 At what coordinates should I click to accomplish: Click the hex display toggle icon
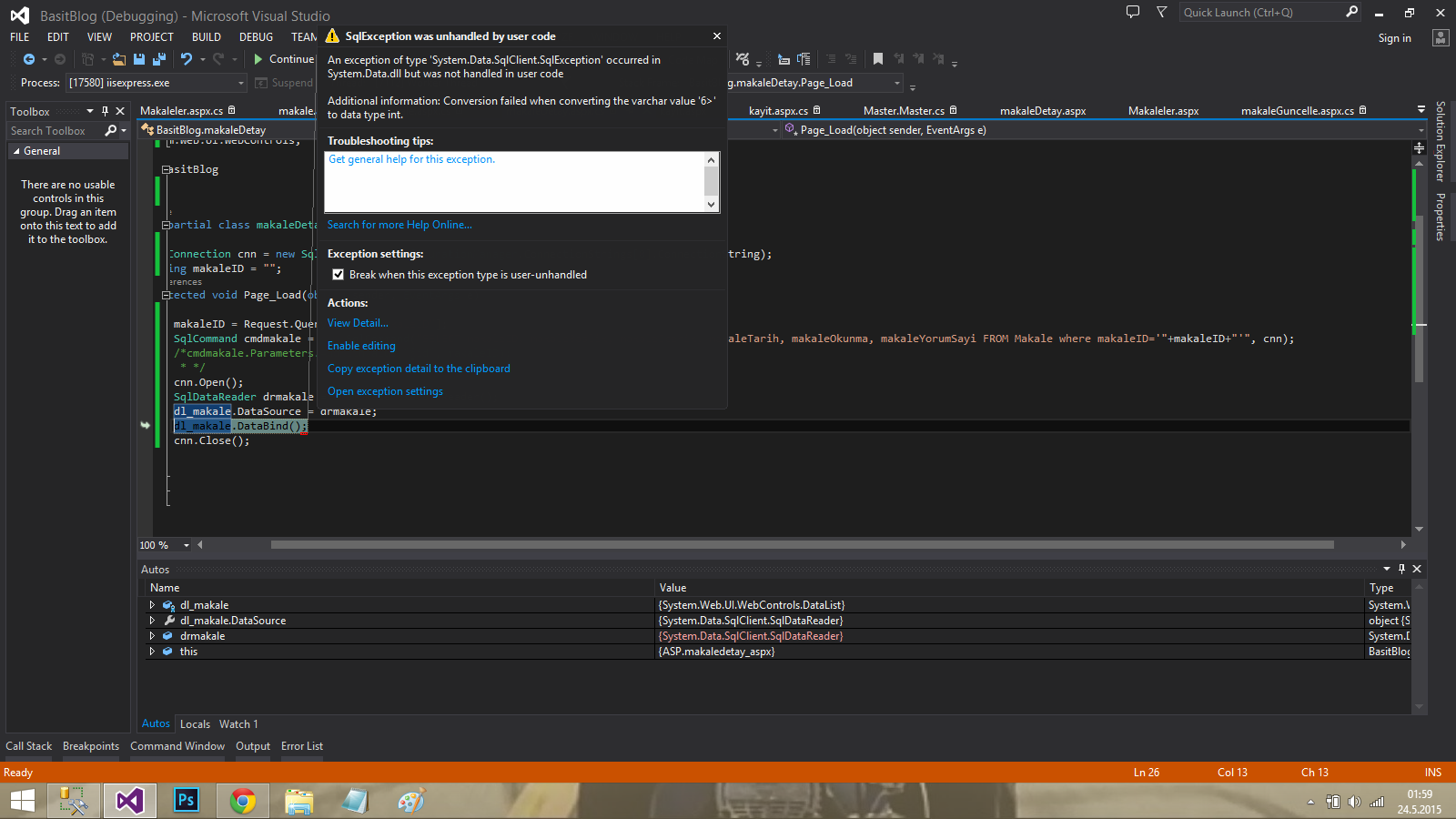(x=743, y=59)
